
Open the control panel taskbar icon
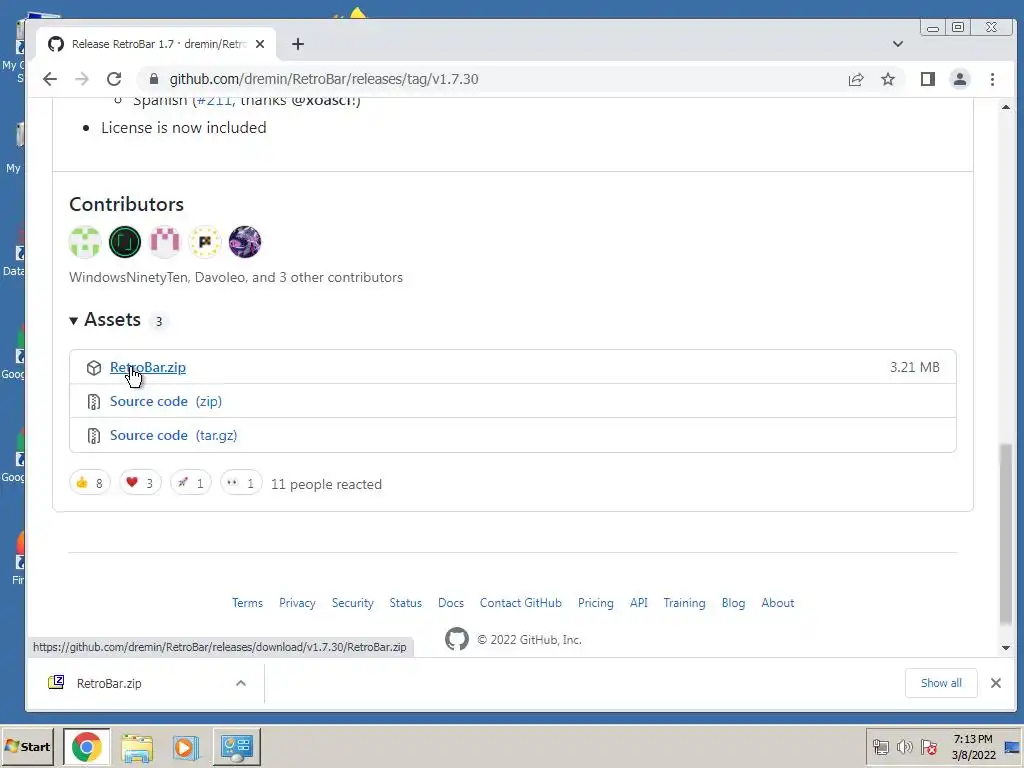click(x=236, y=746)
